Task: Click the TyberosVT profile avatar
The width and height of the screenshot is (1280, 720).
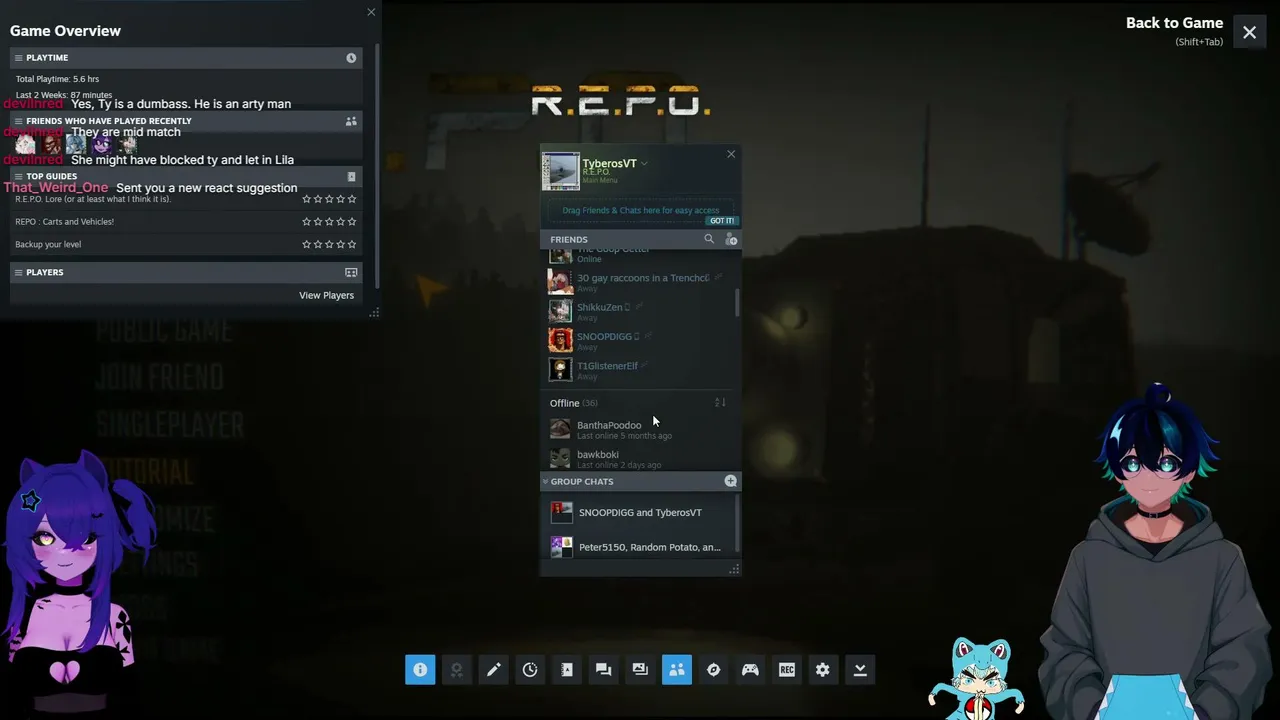Action: [561, 171]
